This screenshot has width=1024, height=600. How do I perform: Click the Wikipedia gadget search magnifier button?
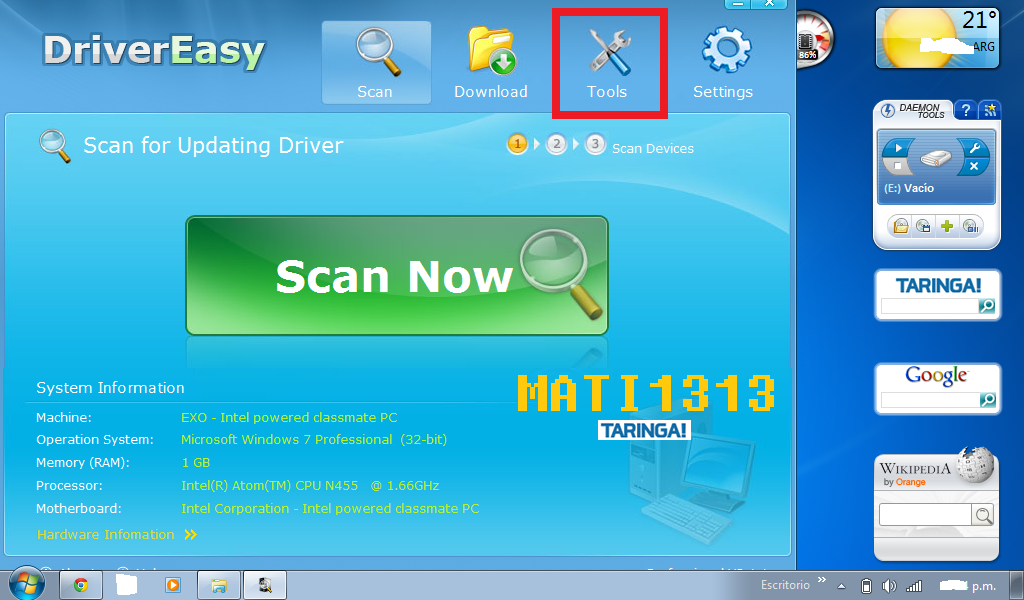[x=983, y=515]
